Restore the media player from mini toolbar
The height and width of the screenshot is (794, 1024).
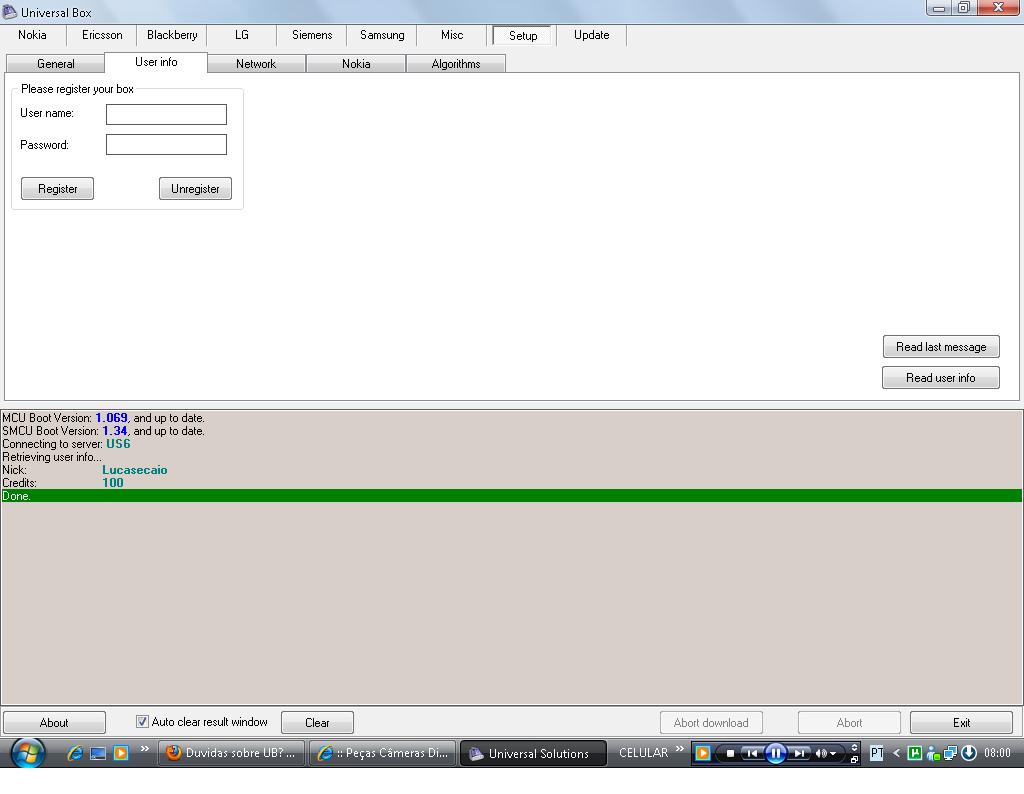[854, 759]
